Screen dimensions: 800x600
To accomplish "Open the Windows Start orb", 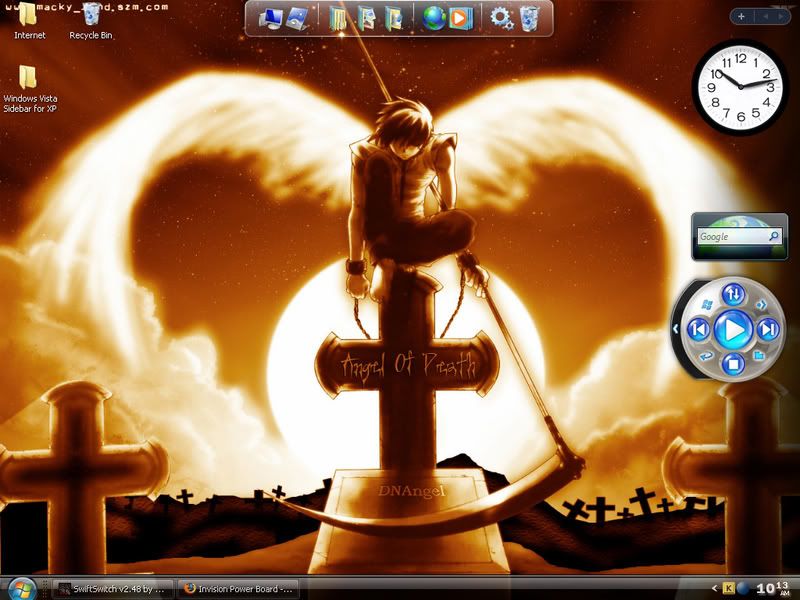I will [x=21, y=589].
